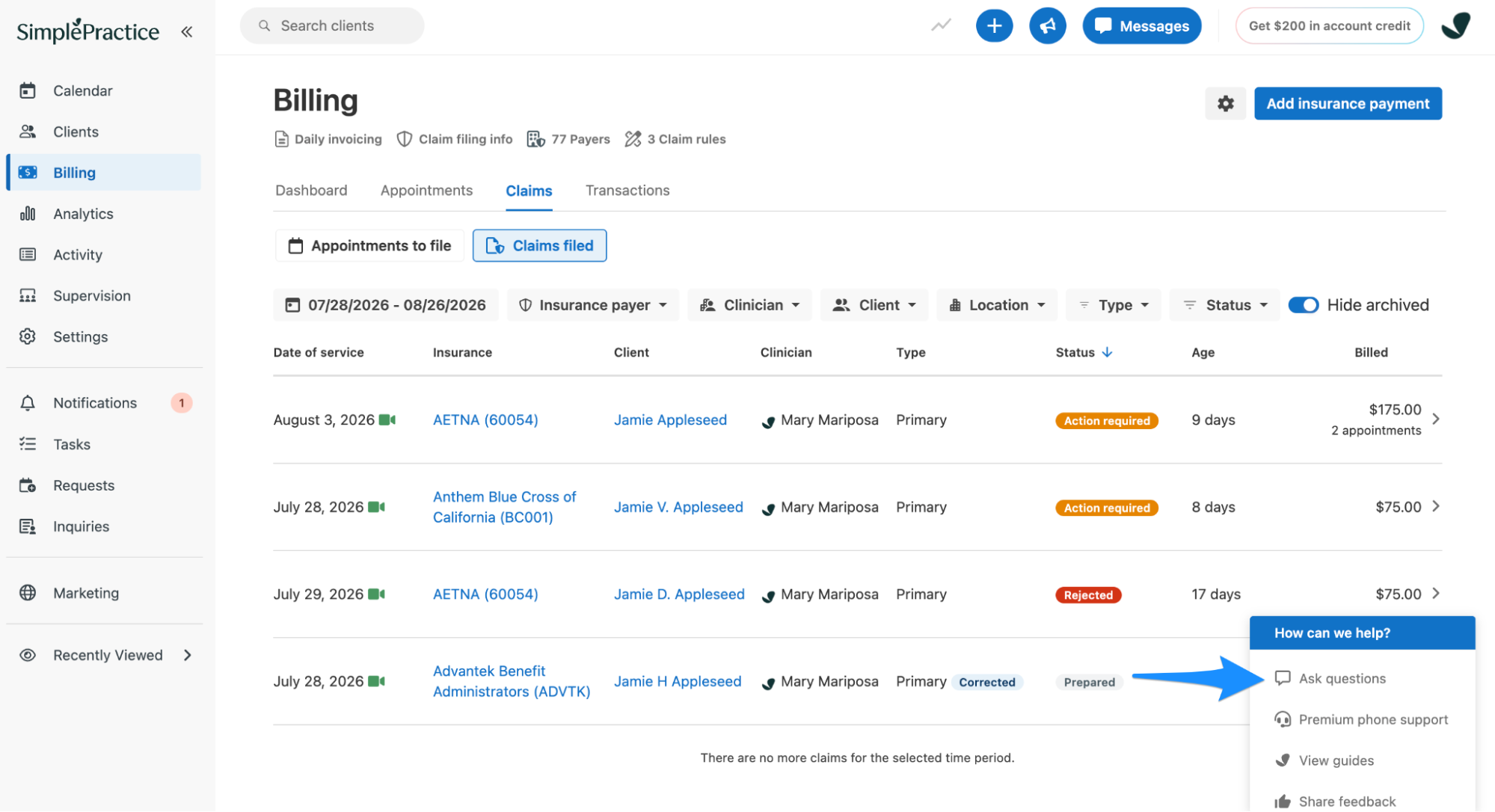
Task: Click Get $200 in account credit
Action: click(x=1329, y=26)
